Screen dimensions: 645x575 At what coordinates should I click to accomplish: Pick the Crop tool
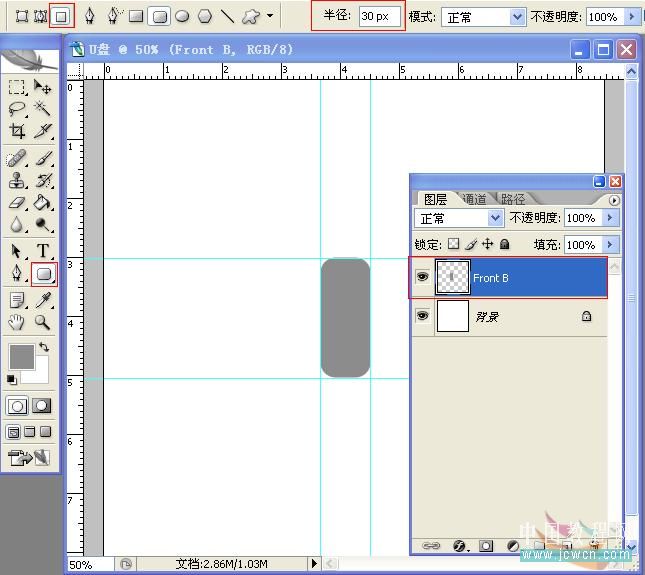(x=17, y=131)
